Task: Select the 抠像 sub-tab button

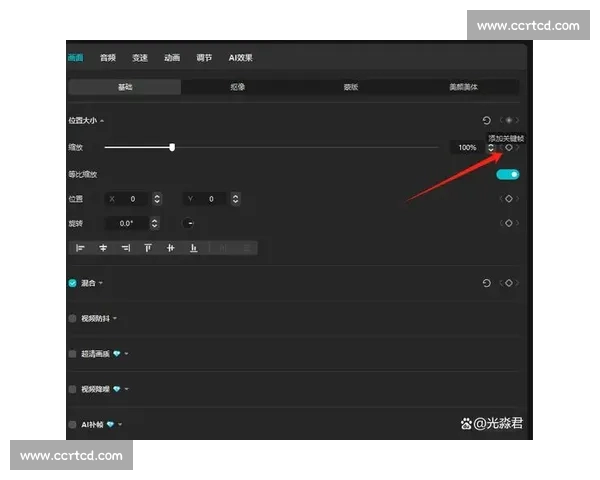Action: tap(237, 87)
